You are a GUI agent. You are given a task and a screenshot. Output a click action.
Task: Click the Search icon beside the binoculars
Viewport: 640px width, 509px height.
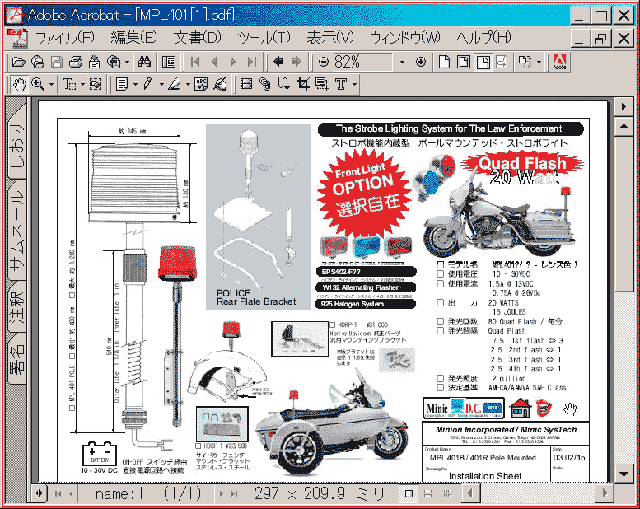tap(114, 62)
